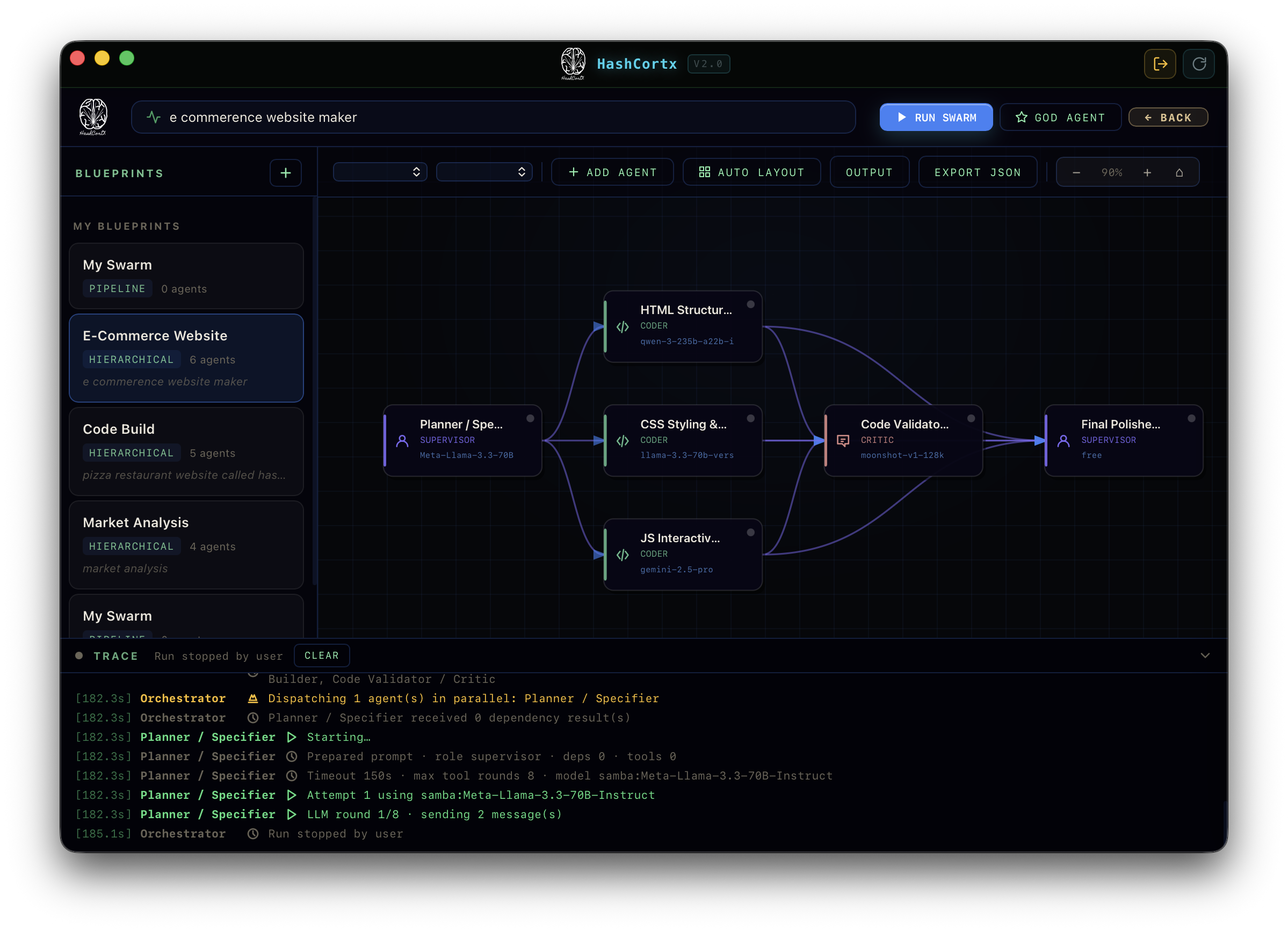
Task: Click the logout icon in the title bar
Action: click(1160, 63)
